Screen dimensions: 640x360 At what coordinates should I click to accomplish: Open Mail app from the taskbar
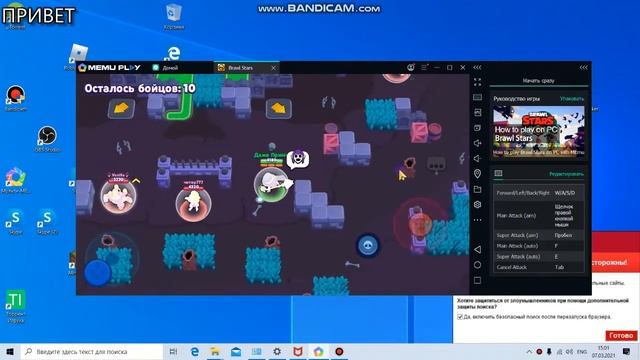click(x=236, y=351)
